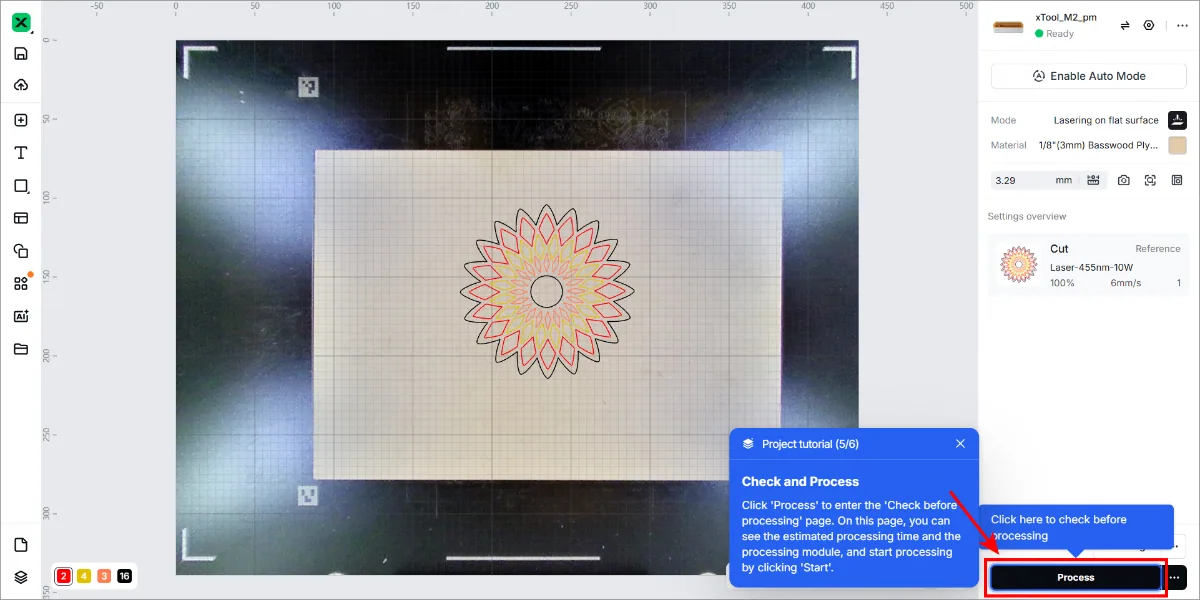
Task: Open the three-dot menu beside device name
Action: (1182, 25)
